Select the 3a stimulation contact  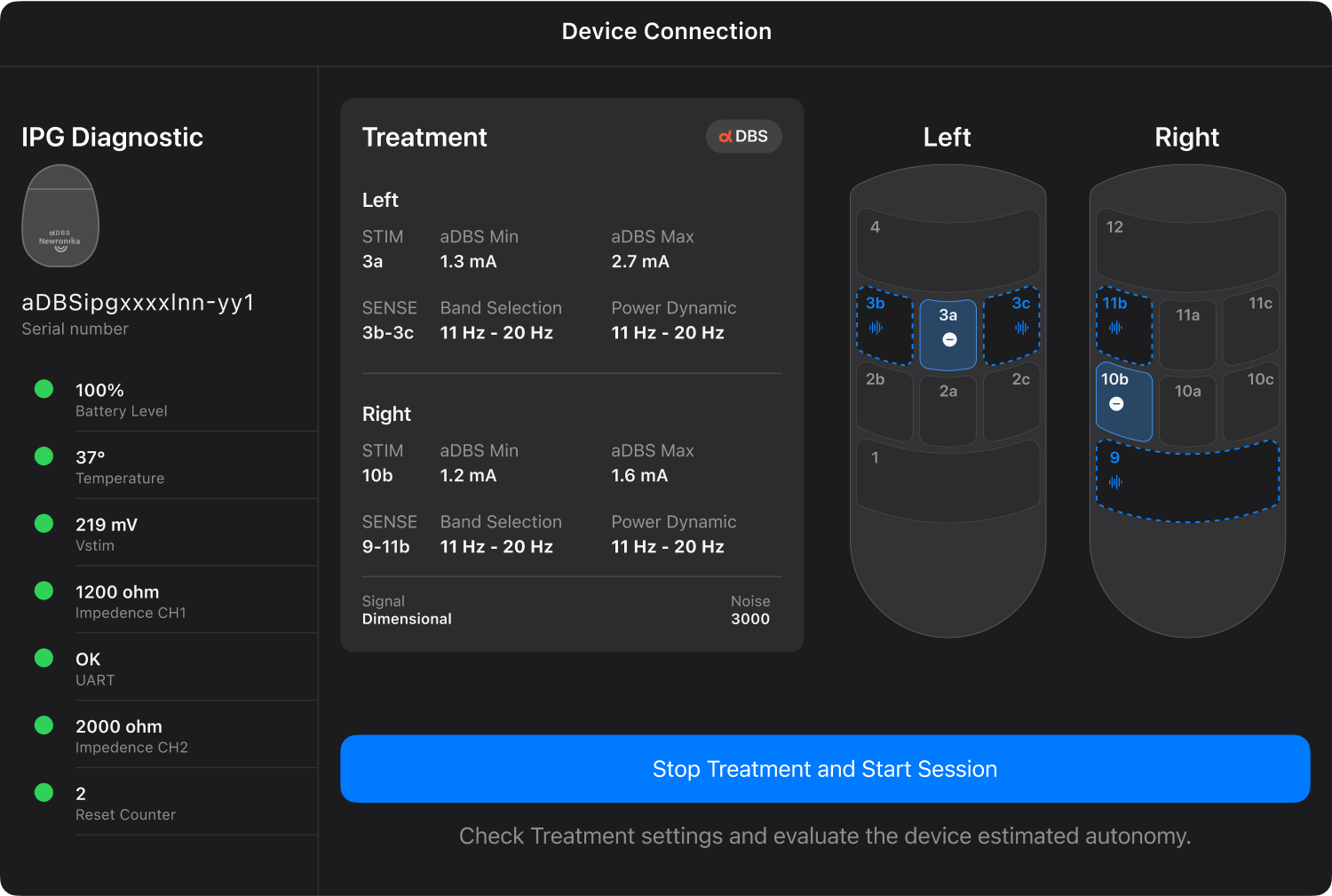click(x=947, y=334)
